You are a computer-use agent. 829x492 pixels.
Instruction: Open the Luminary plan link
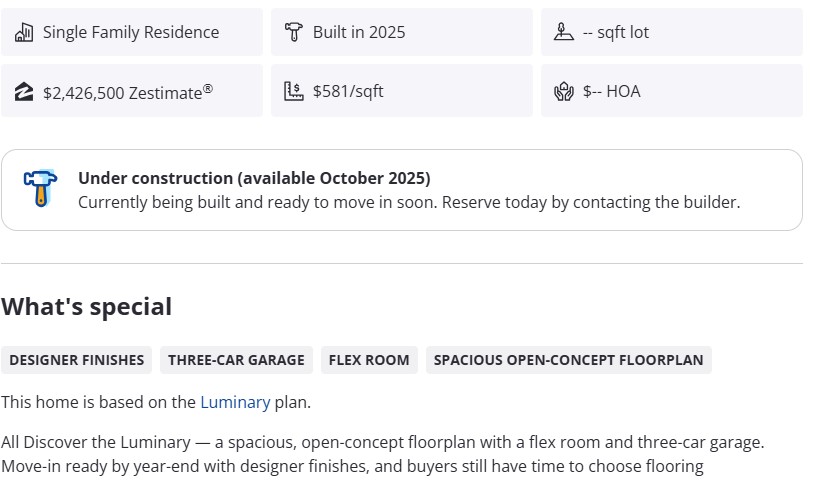point(235,402)
